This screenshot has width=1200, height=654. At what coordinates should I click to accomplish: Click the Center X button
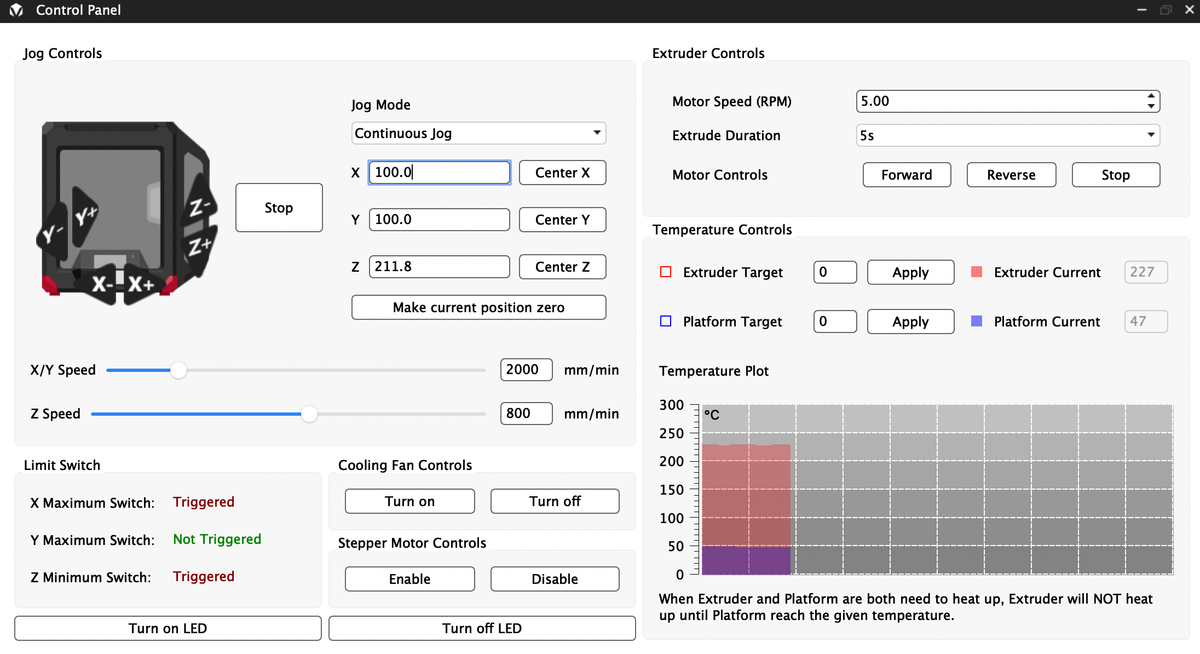tap(562, 173)
